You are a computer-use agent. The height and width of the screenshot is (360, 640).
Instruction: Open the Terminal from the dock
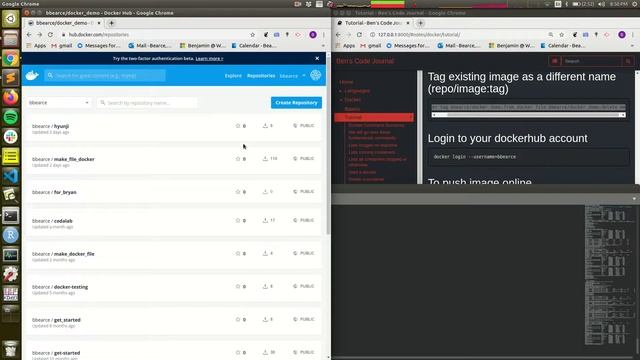pyautogui.click(x=11, y=216)
